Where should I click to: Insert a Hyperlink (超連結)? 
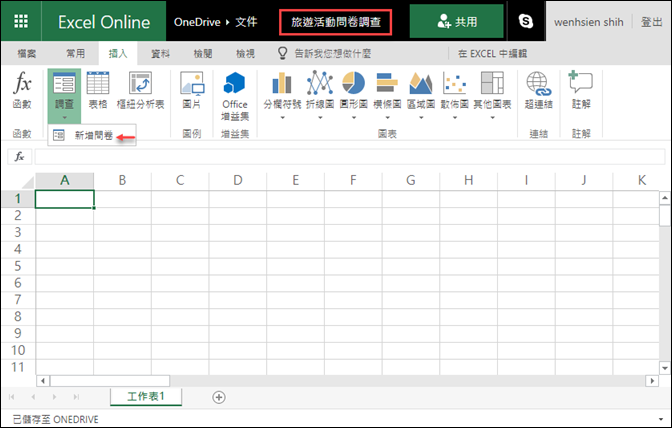(539, 90)
